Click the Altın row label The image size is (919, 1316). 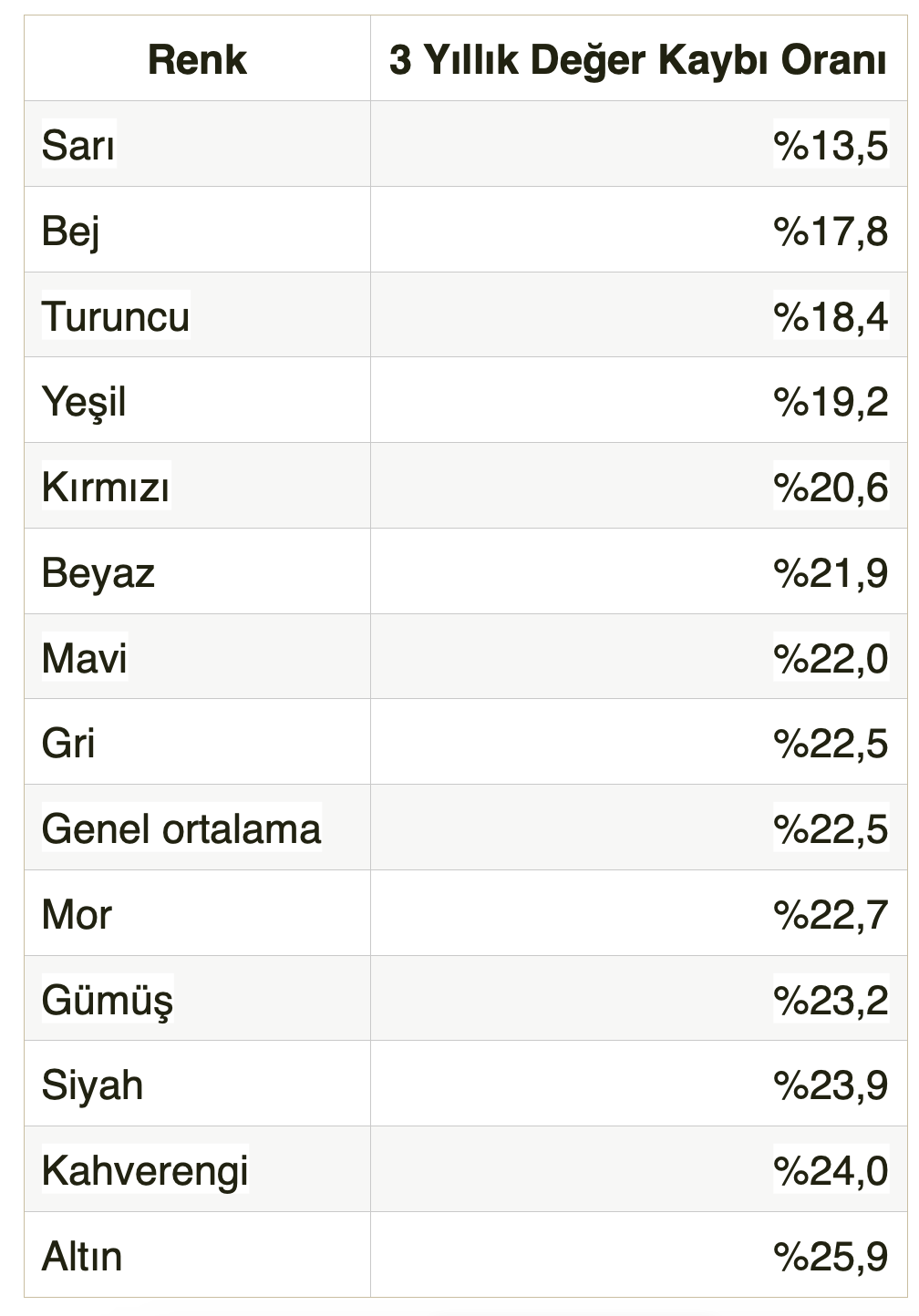[x=82, y=1256]
